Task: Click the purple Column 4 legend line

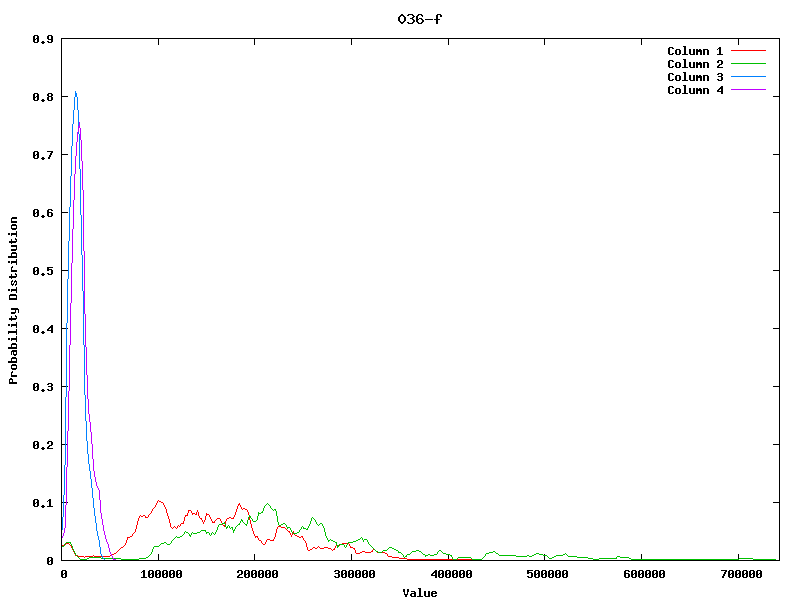Action: pyautogui.click(x=748, y=90)
